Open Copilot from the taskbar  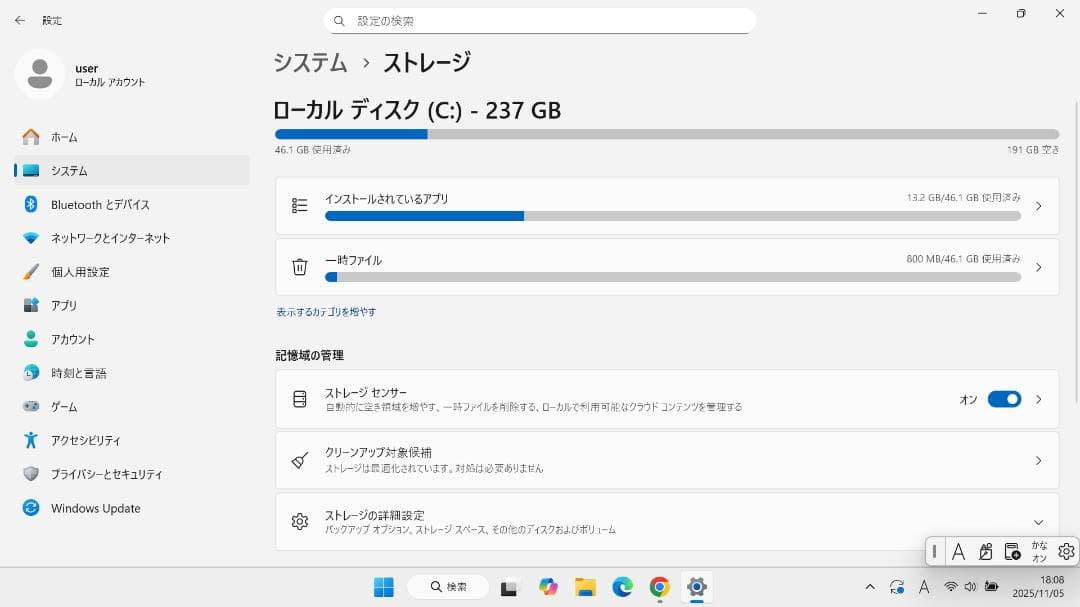[548, 587]
